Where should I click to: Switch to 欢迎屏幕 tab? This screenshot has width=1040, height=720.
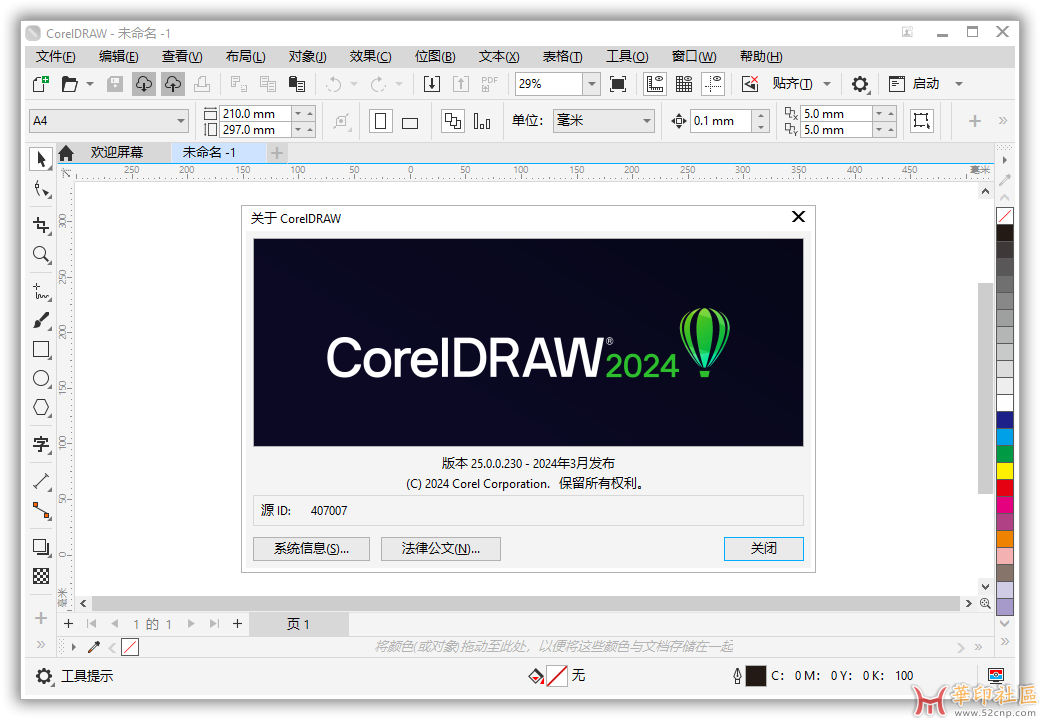click(x=117, y=152)
